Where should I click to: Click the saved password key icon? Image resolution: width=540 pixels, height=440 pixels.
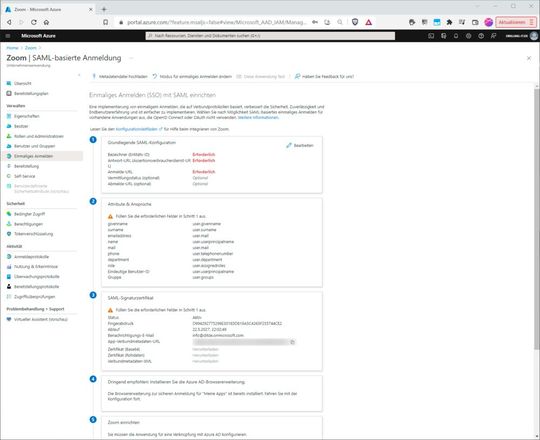(x=315, y=22)
